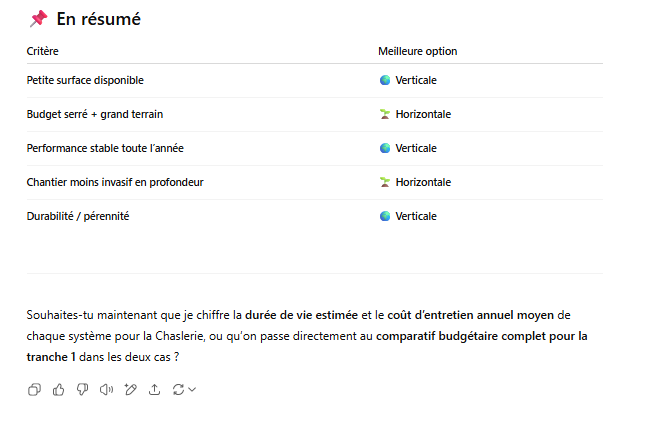
Task: Expand the chevron next to the regenerate icon
Action: (192, 389)
